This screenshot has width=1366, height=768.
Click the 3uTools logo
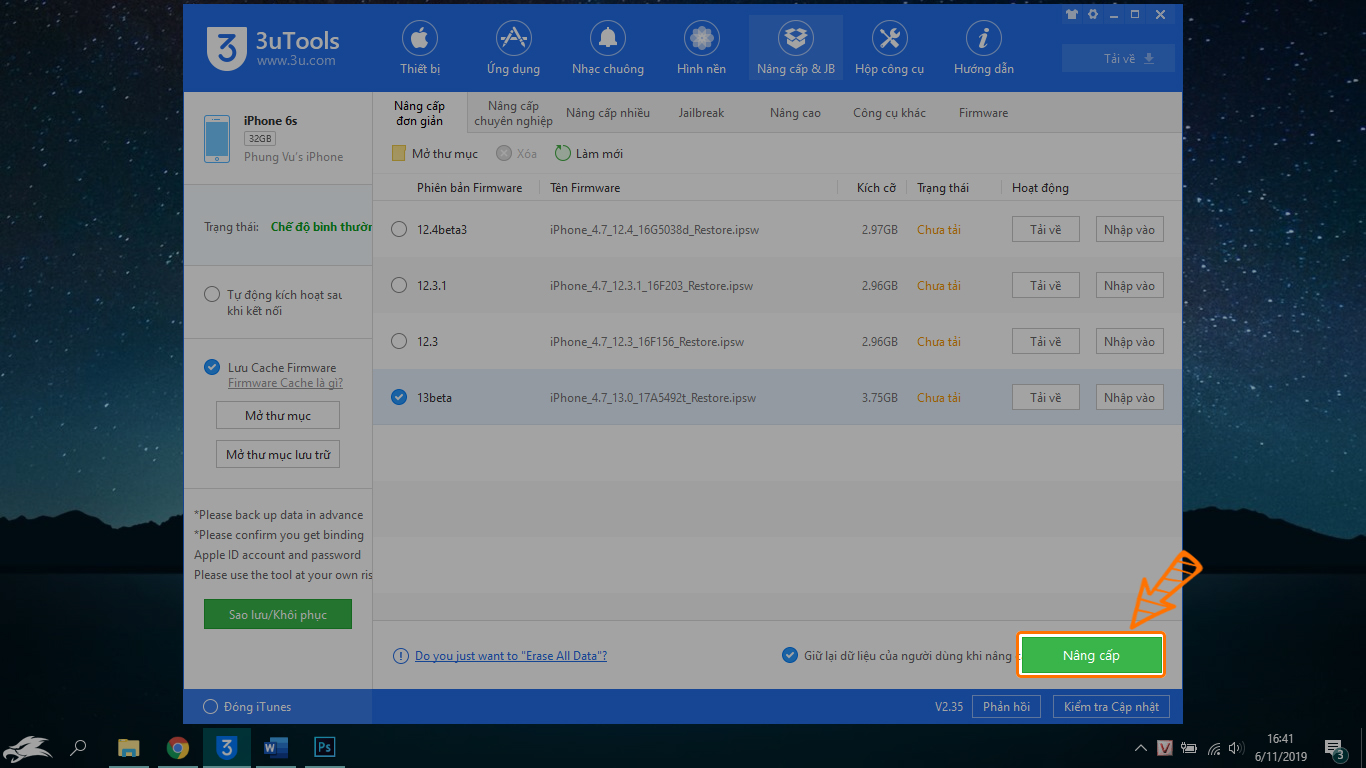273,48
